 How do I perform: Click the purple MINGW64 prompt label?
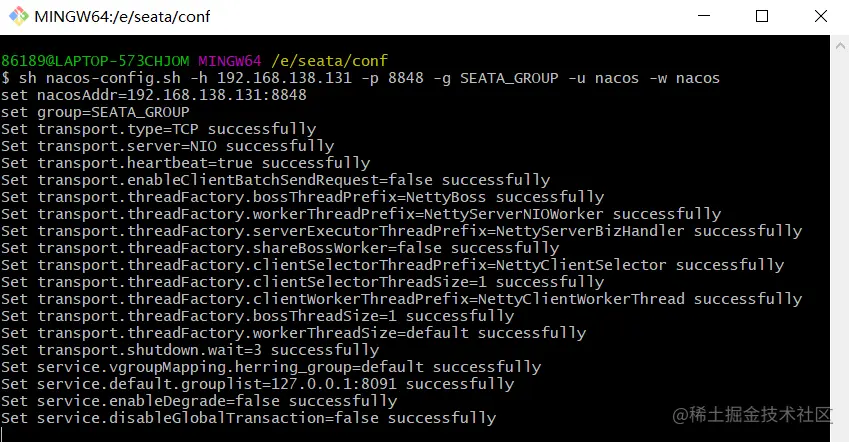230,61
